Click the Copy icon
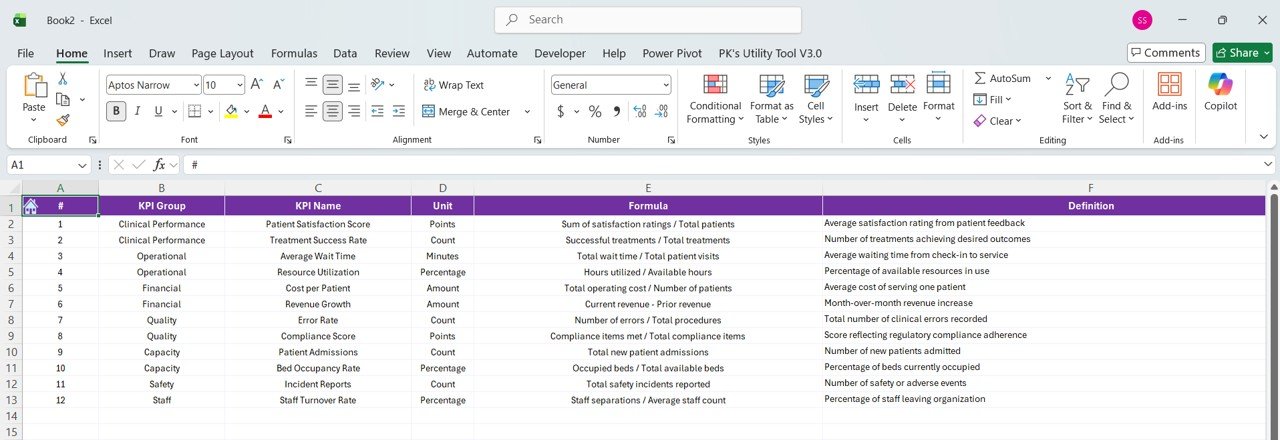Image resolution: width=1280 pixels, height=440 pixels. click(x=63, y=99)
